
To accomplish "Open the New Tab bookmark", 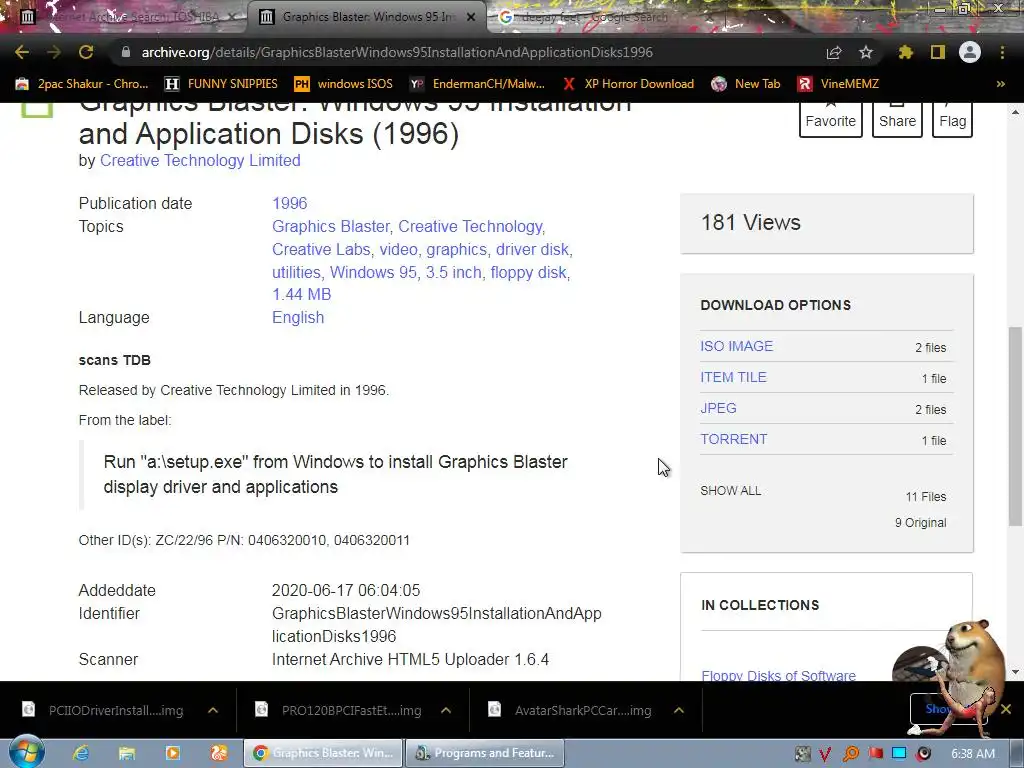I will click(x=746, y=84).
